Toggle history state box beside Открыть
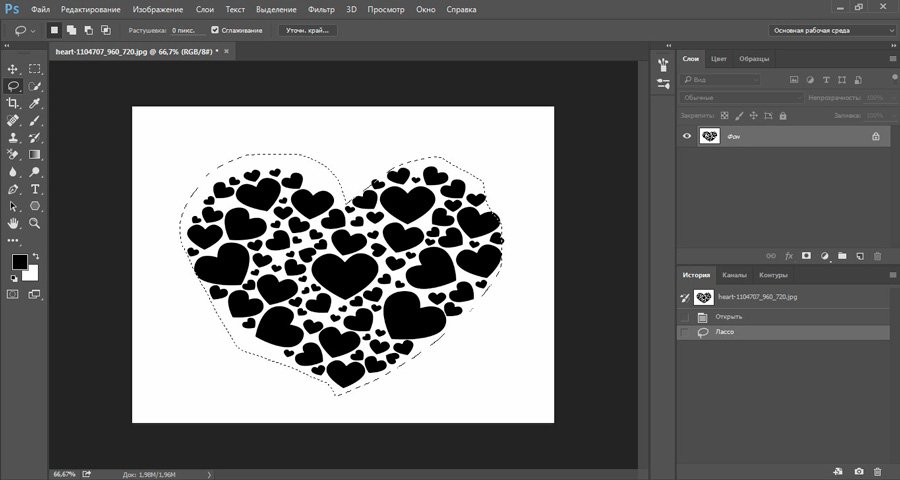 684,317
